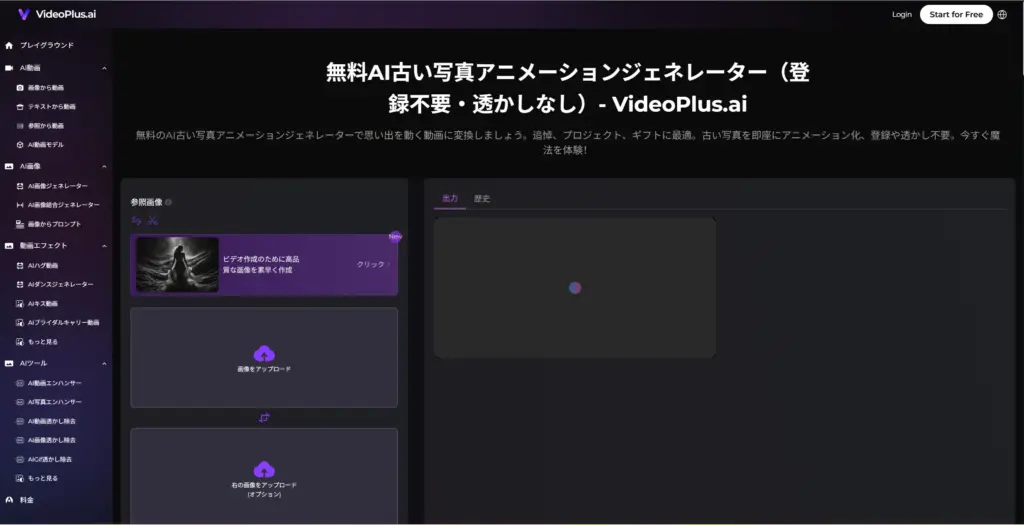The image size is (1024, 525).
Task: Click the icon beside 動画エフェクト section
Action: pos(9,246)
